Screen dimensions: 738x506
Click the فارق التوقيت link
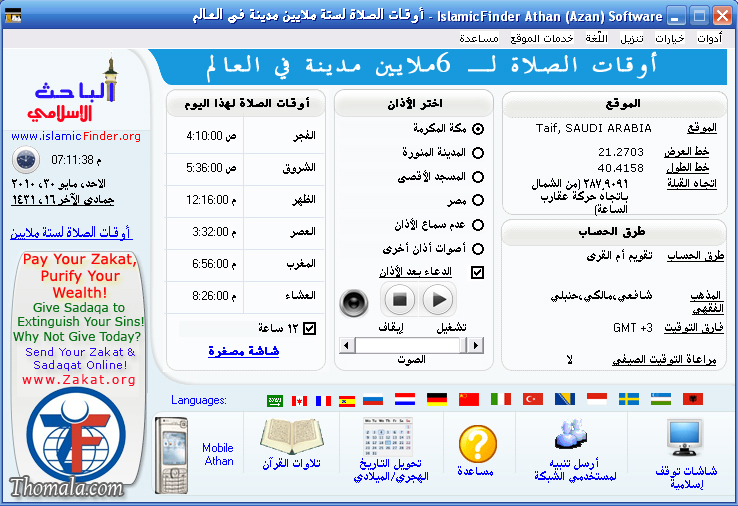click(694, 327)
